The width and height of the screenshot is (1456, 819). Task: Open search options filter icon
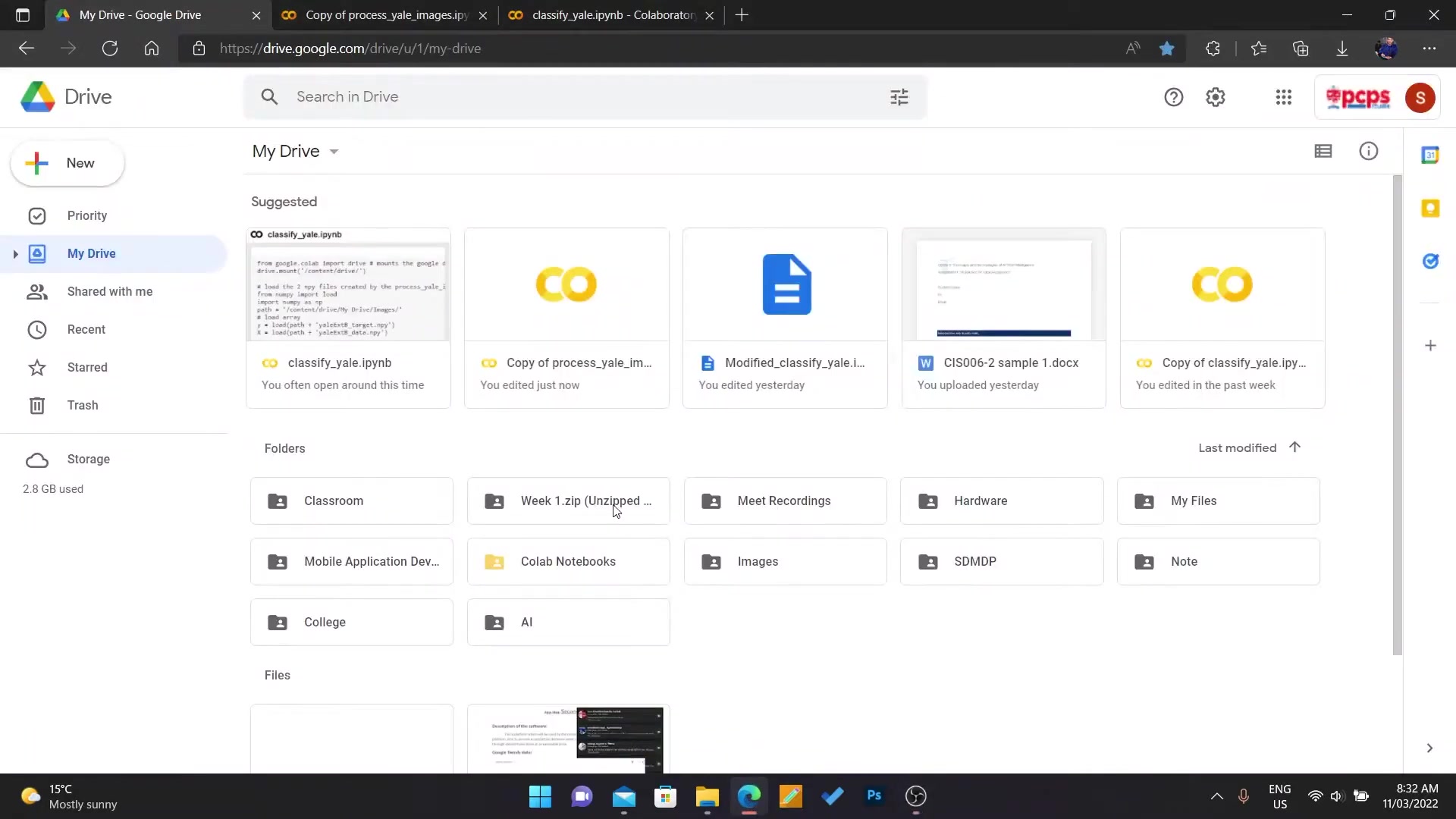(x=899, y=97)
